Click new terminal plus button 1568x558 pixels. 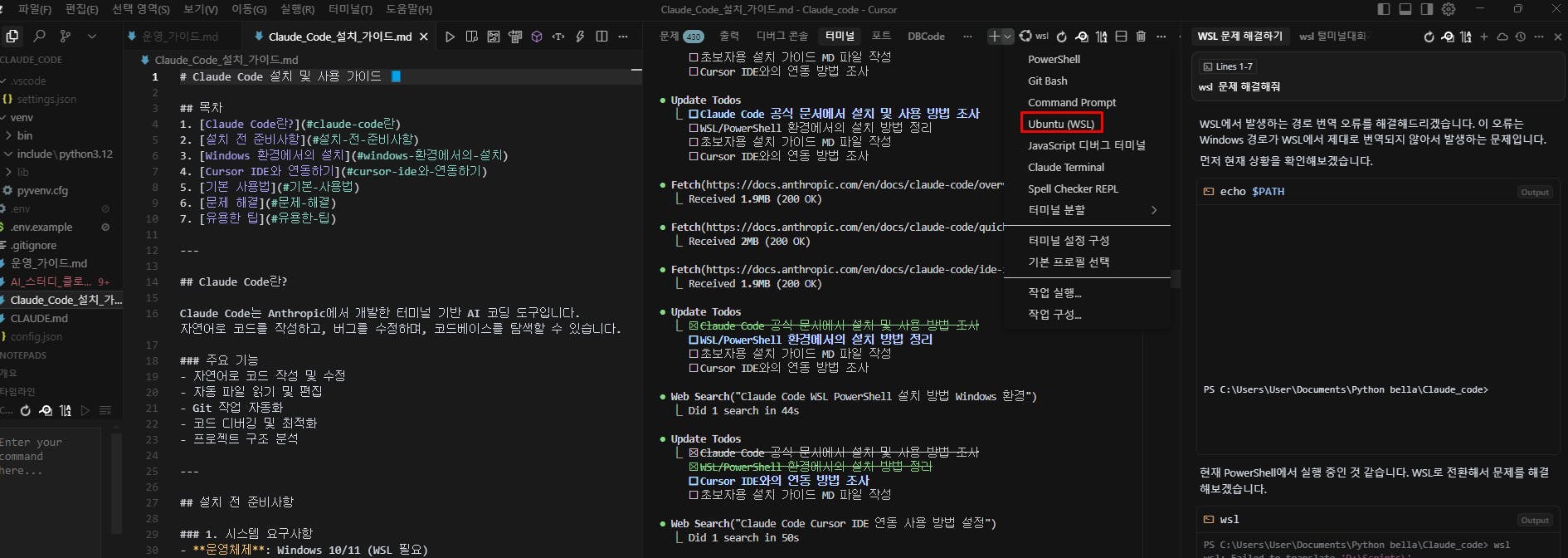point(994,37)
